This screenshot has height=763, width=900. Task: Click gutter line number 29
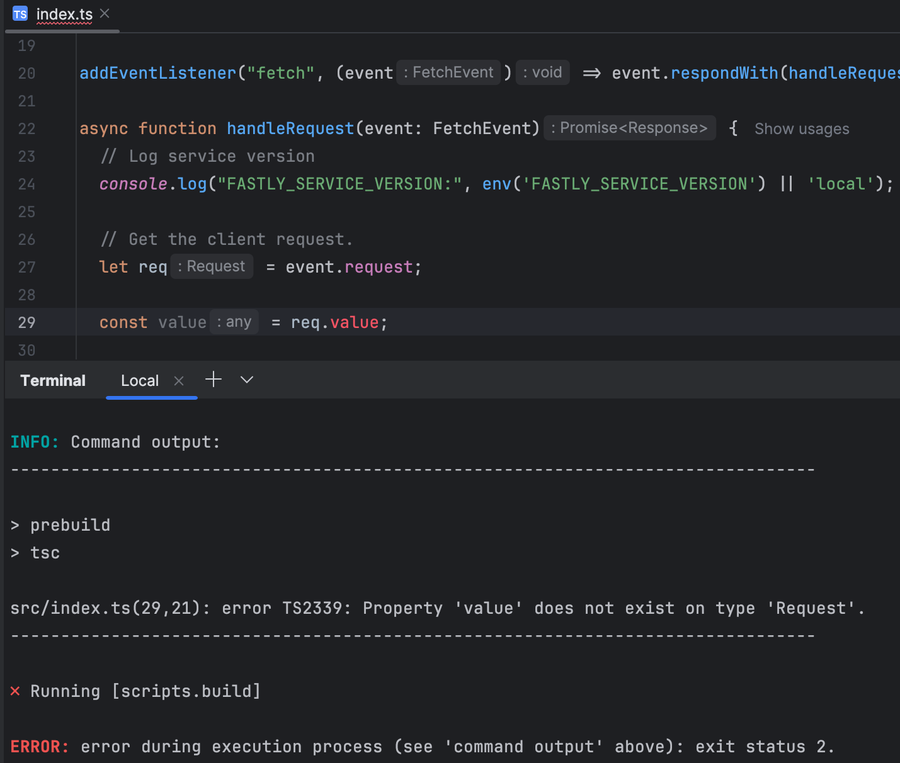(x=26, y=323)
